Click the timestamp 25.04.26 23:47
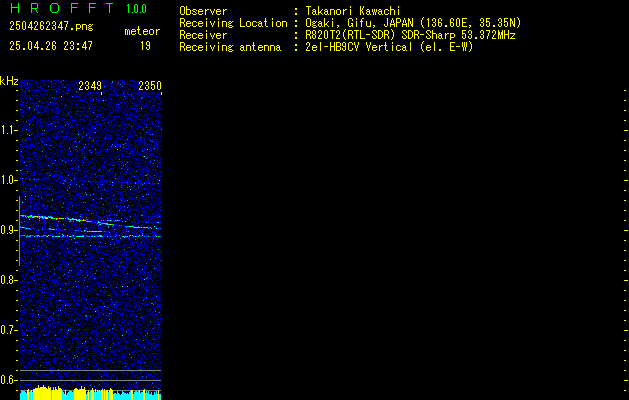The width and height of the screenshot is (629, 400). [51, 46]
